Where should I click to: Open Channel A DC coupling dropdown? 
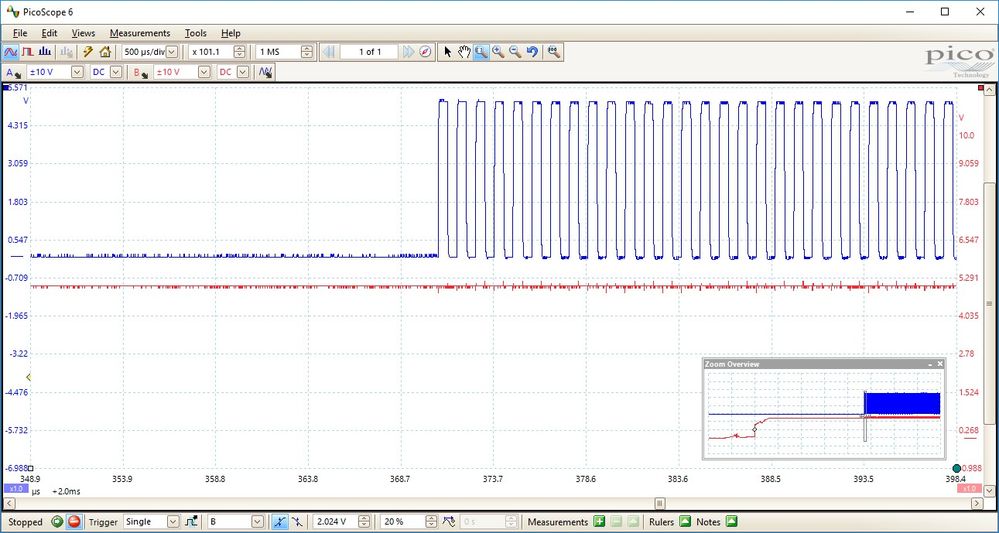(115, 73)
